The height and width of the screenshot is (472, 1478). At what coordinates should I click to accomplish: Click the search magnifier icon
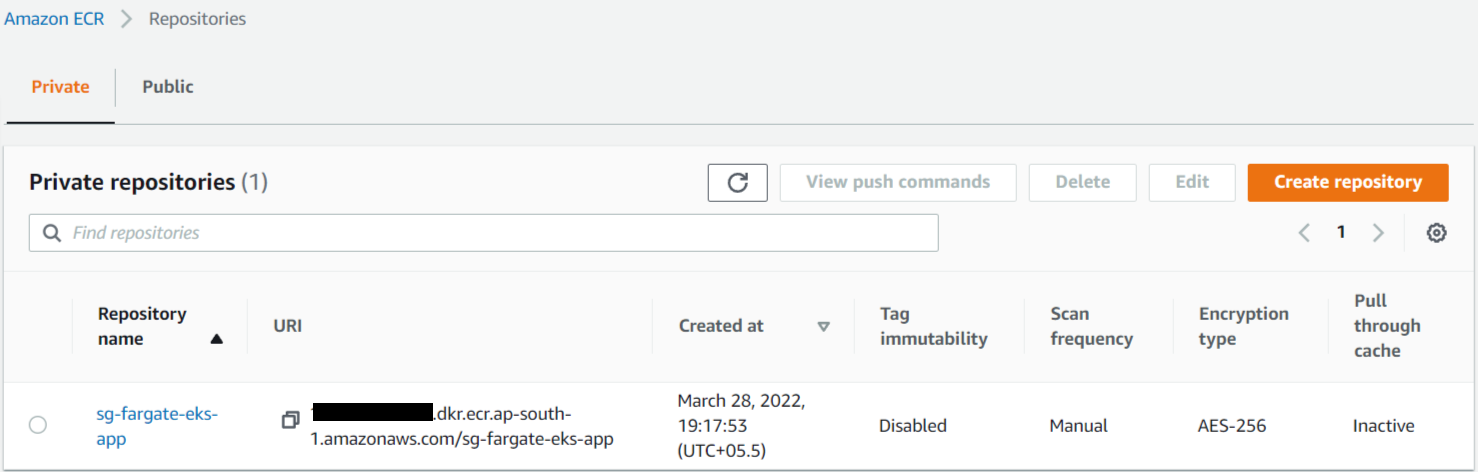(52, 233)
